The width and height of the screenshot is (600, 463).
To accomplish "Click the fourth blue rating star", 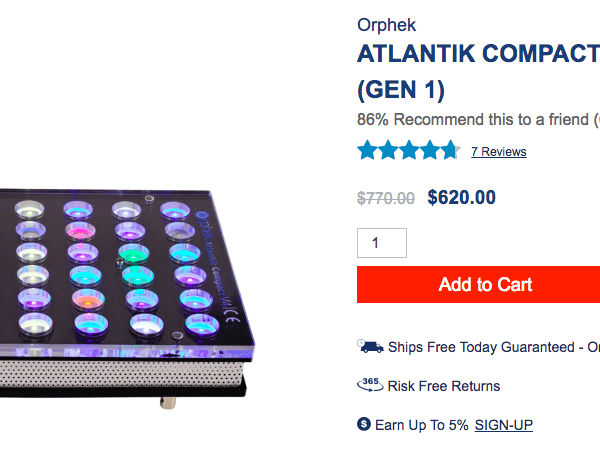I will click(x=430, y=150).
